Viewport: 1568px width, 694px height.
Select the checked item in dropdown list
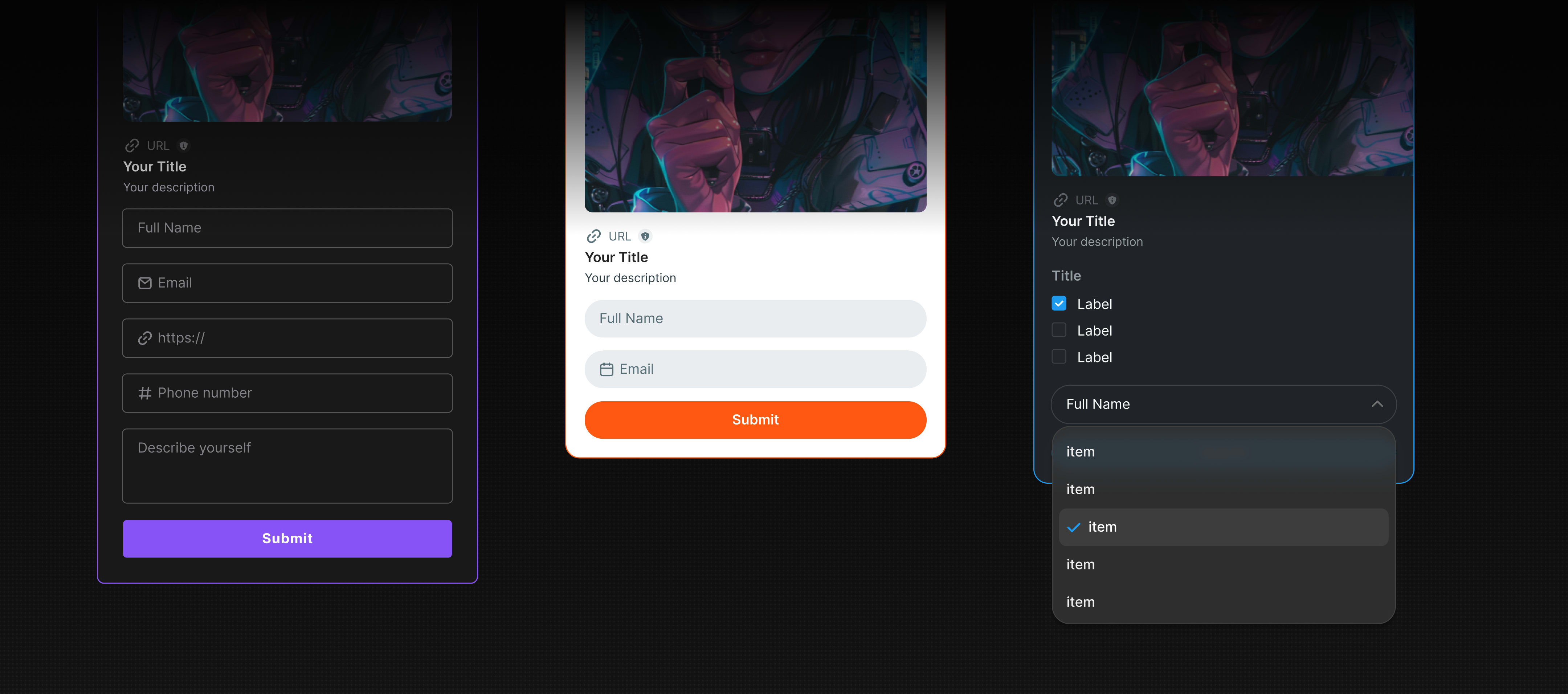(x=1224, y=527)
